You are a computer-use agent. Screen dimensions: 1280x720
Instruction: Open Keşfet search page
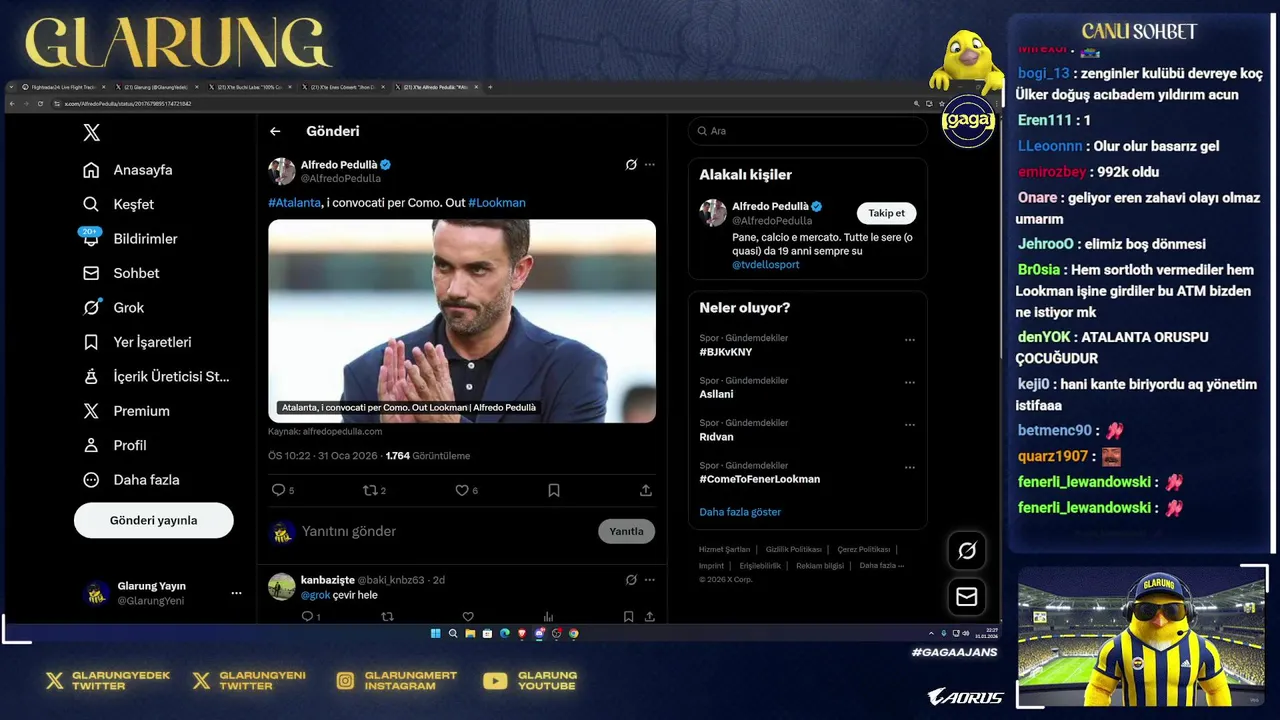click(119, 204)
